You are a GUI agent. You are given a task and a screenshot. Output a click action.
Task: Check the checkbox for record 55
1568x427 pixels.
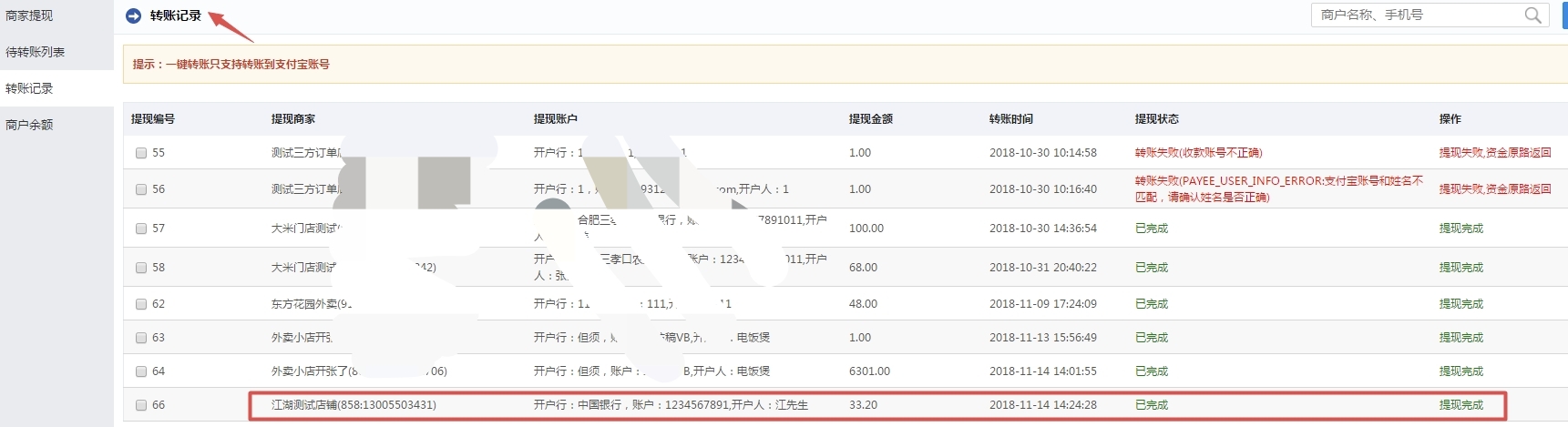[141, 153]
